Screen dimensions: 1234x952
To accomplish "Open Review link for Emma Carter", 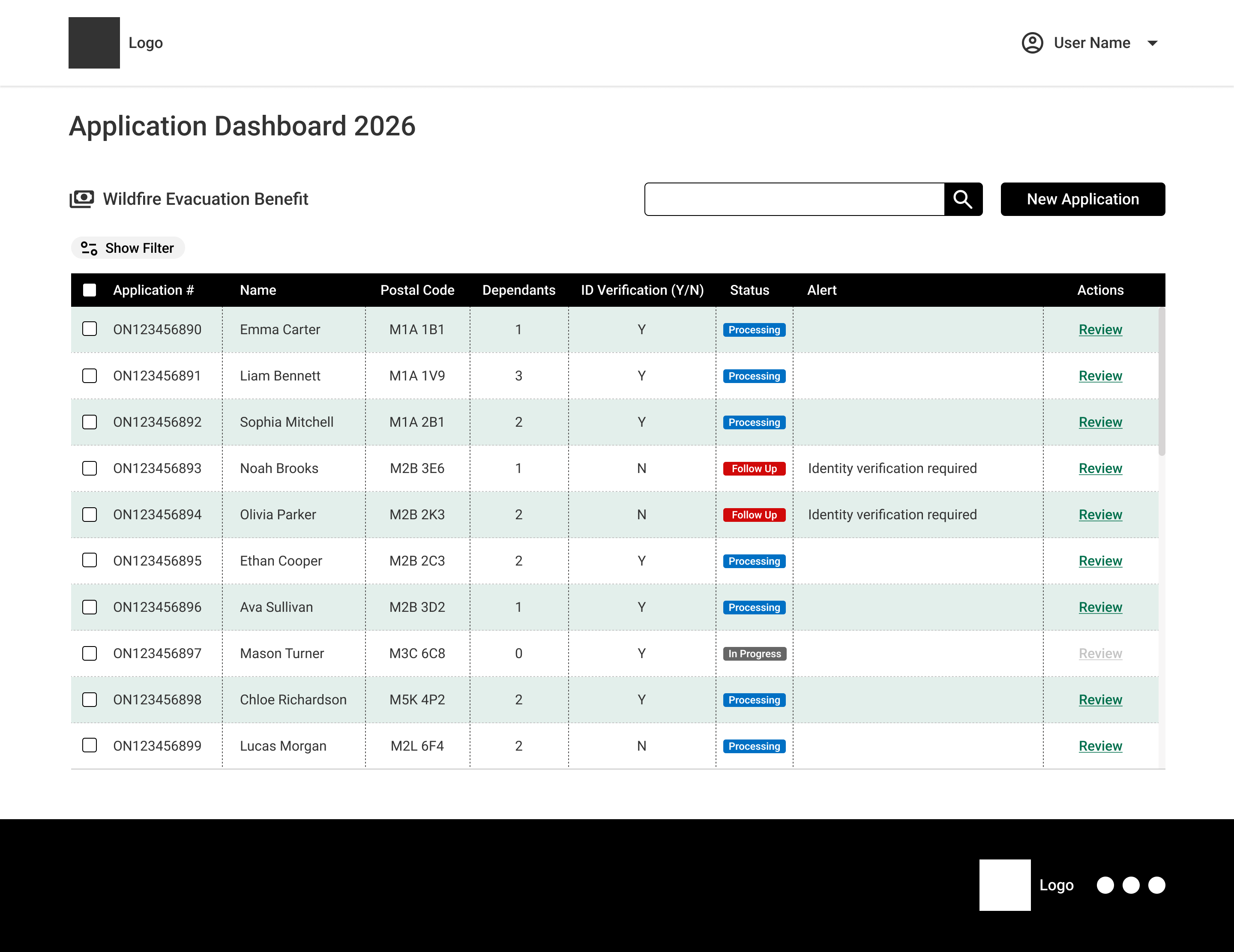I will coord(1100,329).
